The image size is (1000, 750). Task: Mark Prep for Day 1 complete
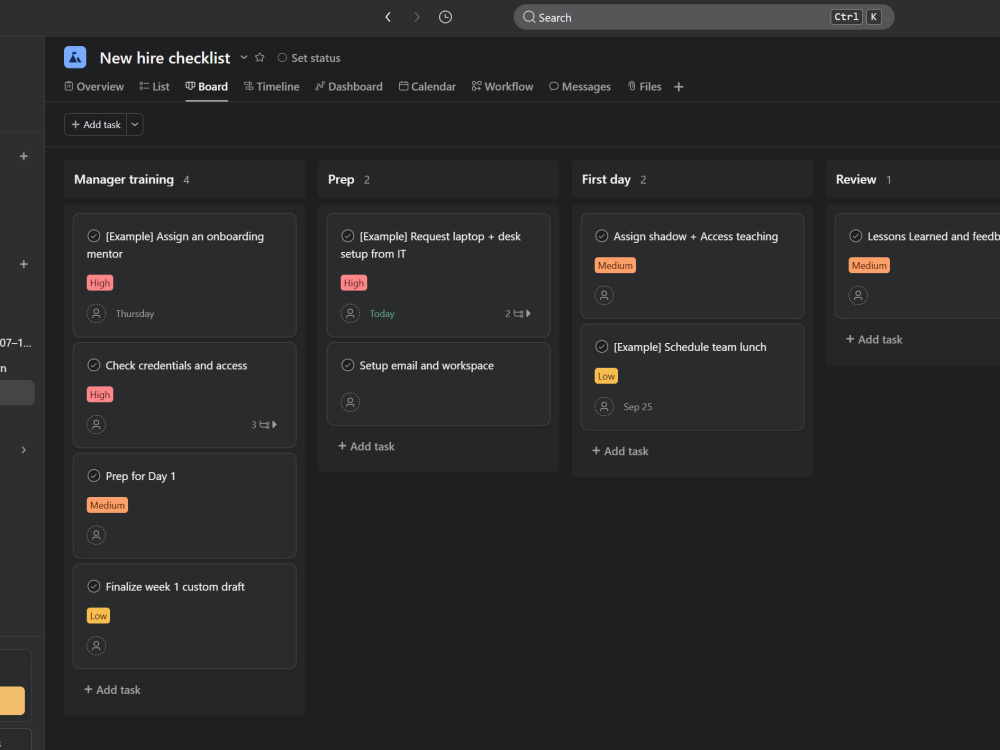click(x=94, y=476)
